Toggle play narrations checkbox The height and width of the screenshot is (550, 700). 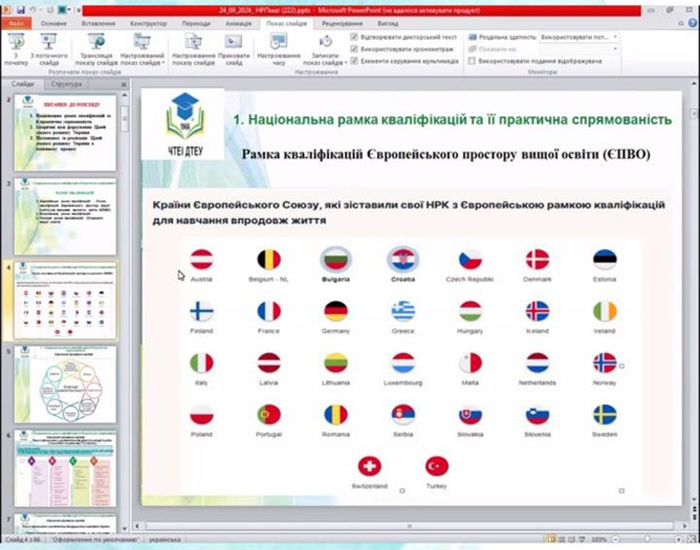coord(355,37)
